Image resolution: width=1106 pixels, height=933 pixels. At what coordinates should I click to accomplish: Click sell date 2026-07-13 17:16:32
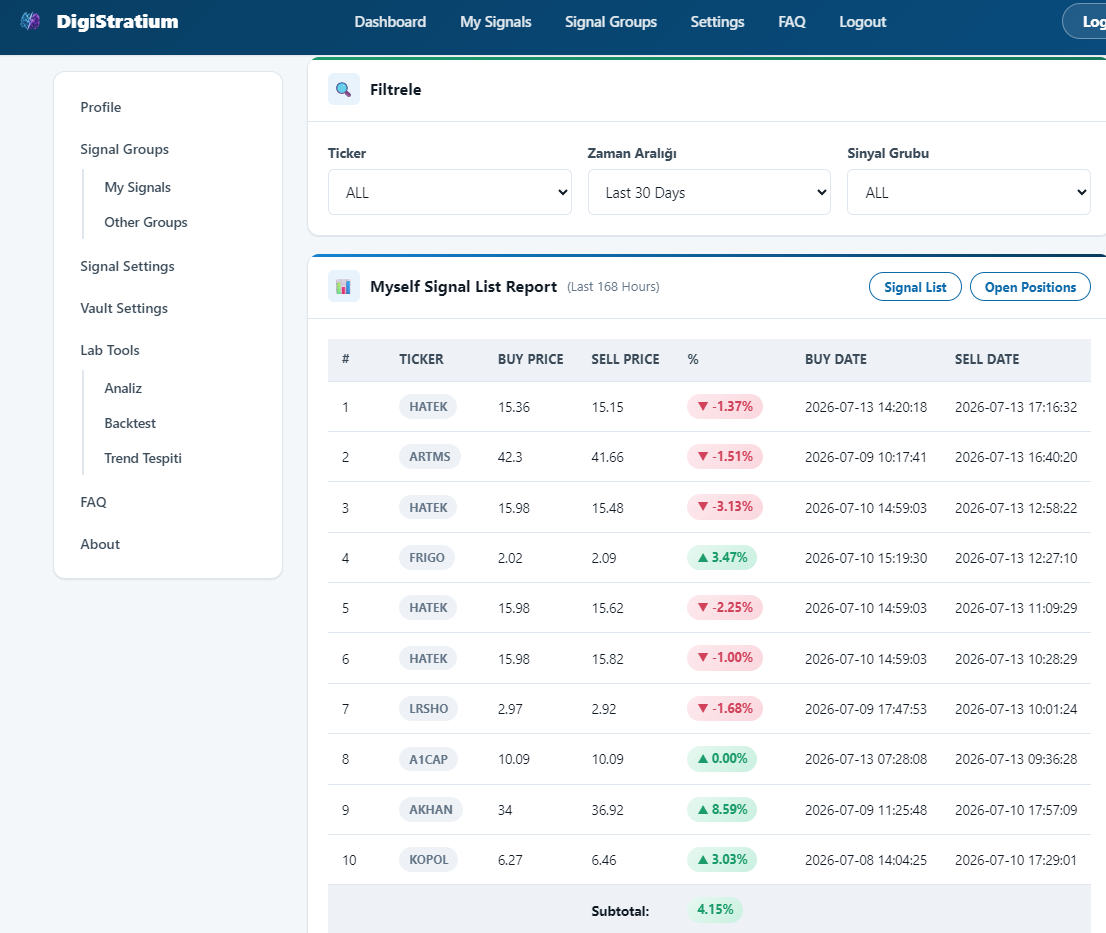tap(1016, 407)
